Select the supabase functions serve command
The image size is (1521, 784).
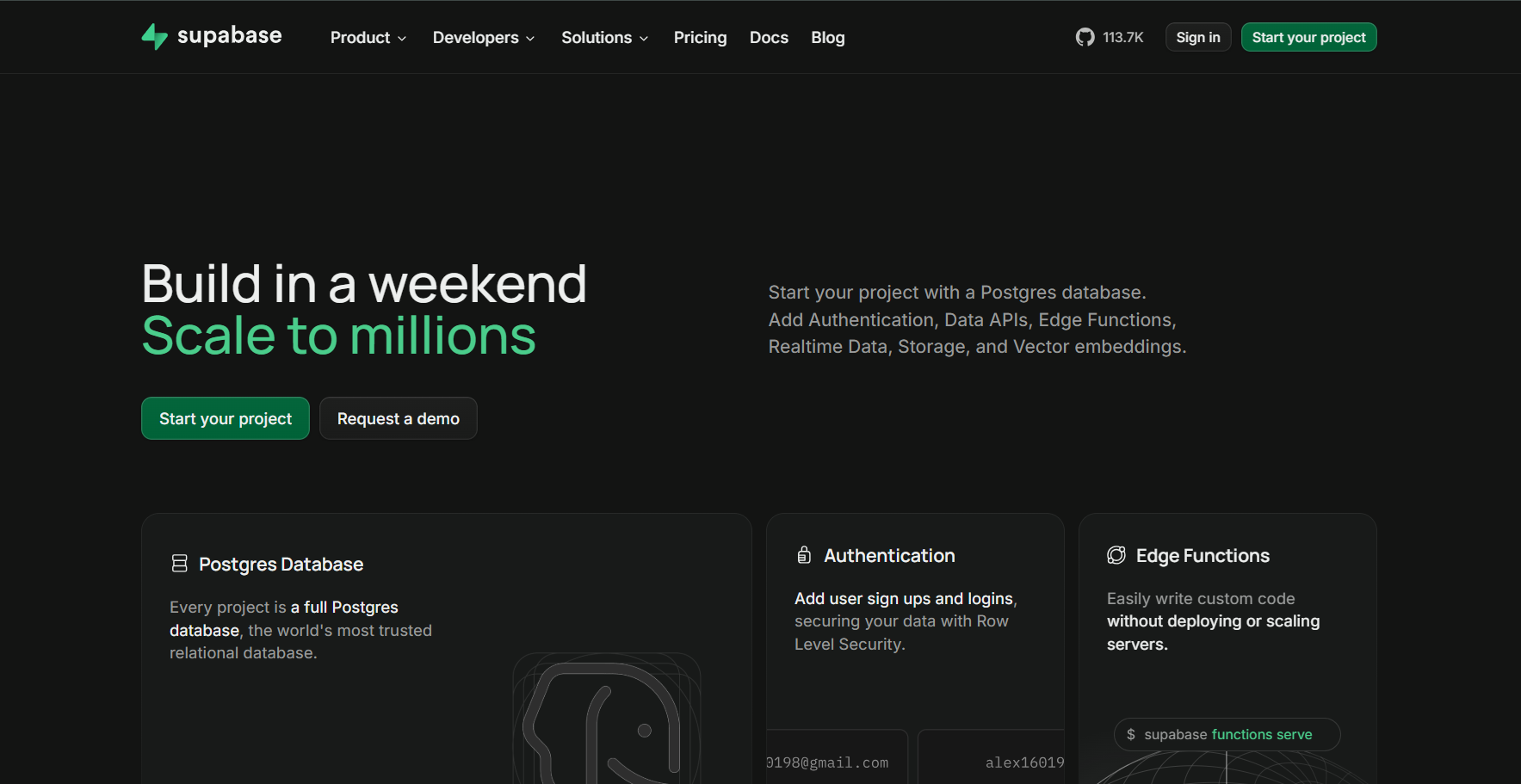(1227, 734)
